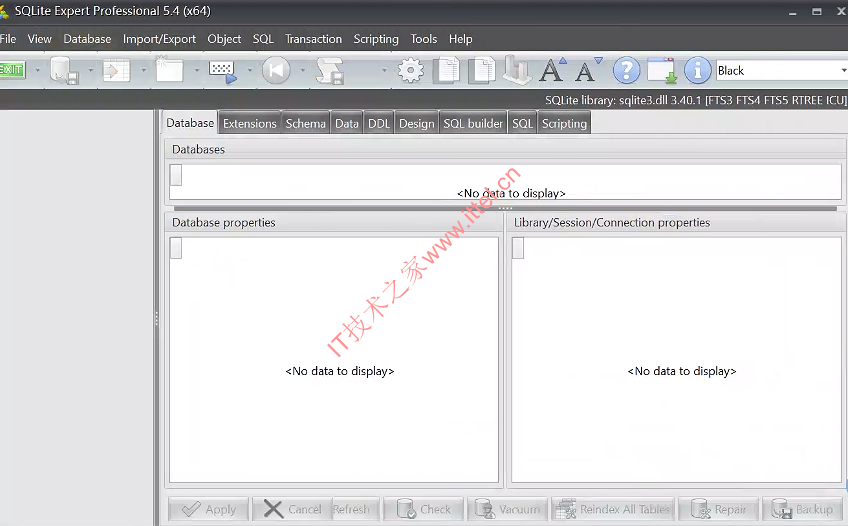
Task: Click the Database properties grid indicator cell
Action: click(176, 248)
